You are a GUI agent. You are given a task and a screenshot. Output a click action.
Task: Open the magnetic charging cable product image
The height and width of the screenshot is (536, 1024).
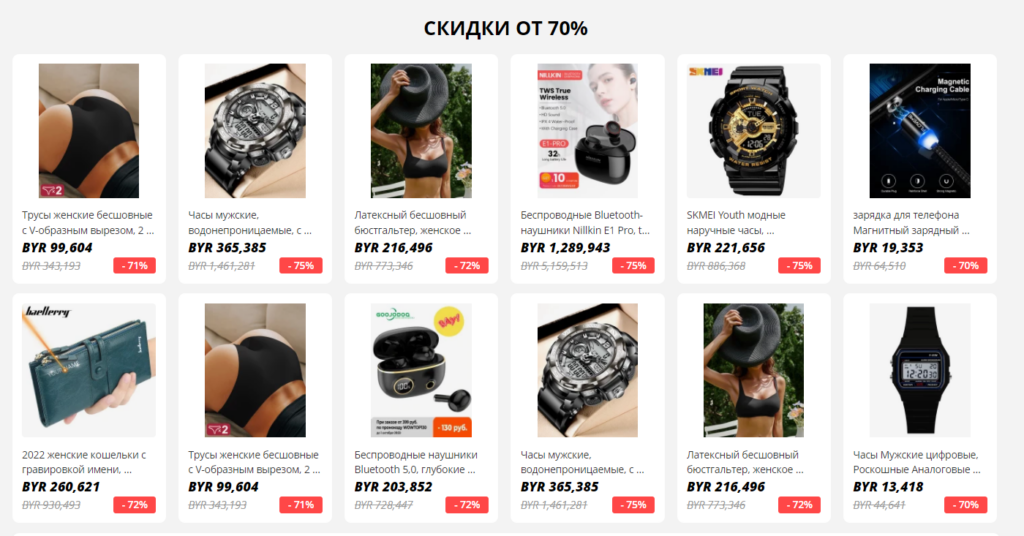pos(920,131)
